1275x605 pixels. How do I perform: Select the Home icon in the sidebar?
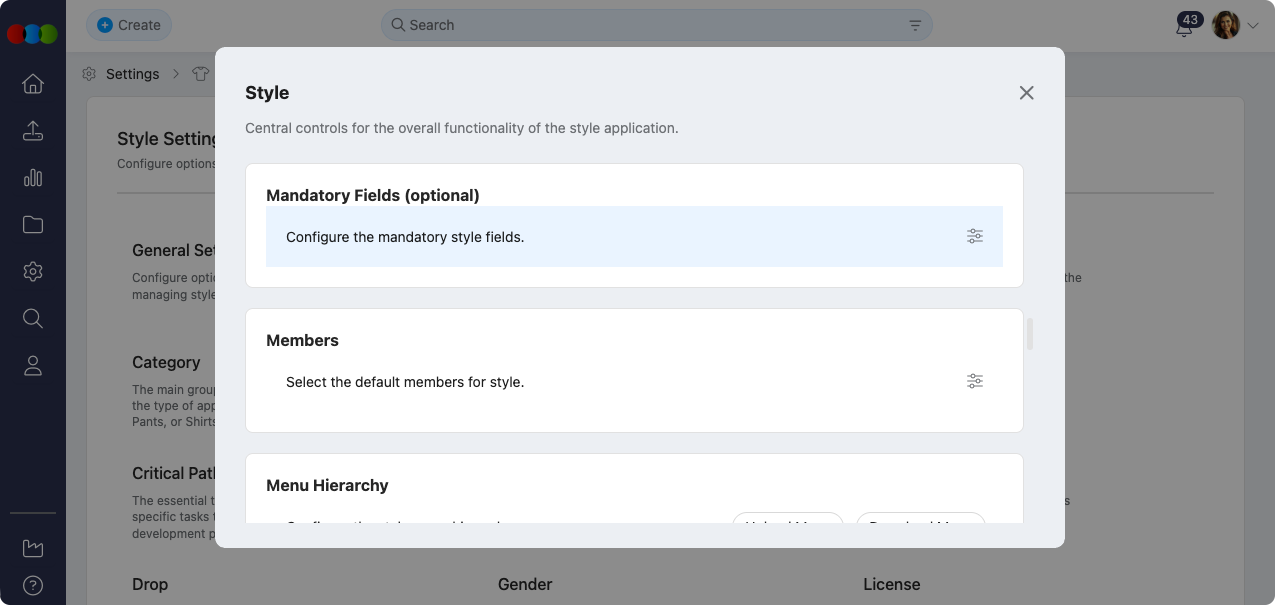[33, 84]
